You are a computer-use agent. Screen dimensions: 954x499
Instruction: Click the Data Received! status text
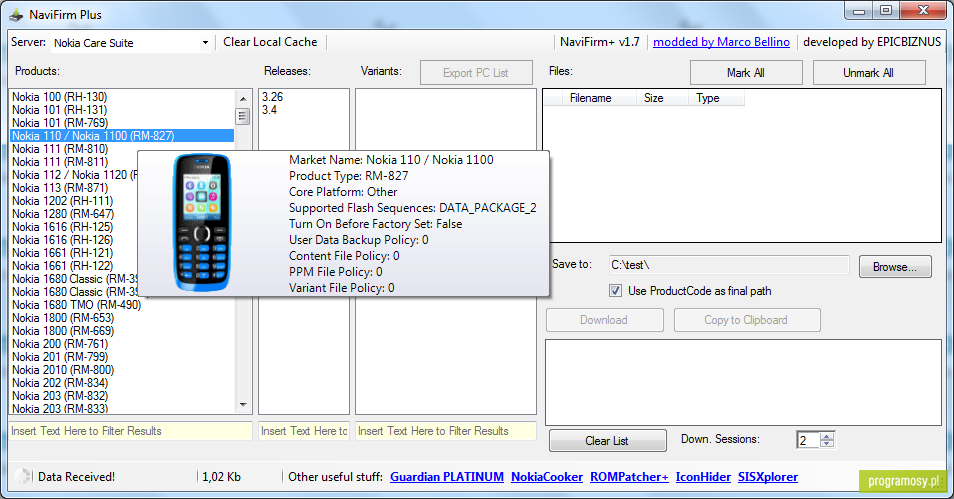click(76, 477)
